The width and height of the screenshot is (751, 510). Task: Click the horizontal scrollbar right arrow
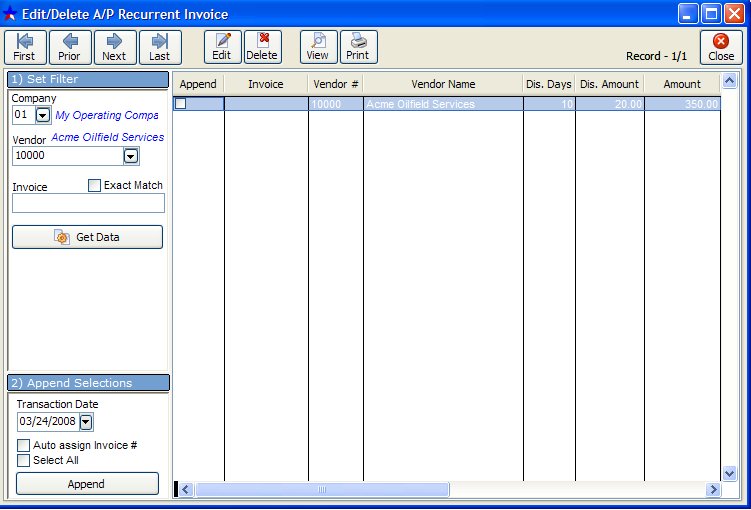tap(713, 489)
